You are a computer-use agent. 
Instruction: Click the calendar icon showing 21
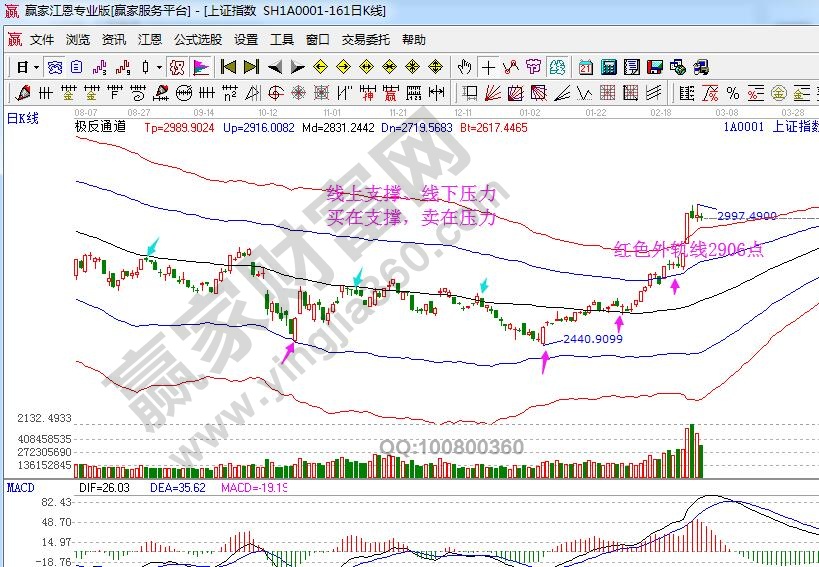(584, 67)
